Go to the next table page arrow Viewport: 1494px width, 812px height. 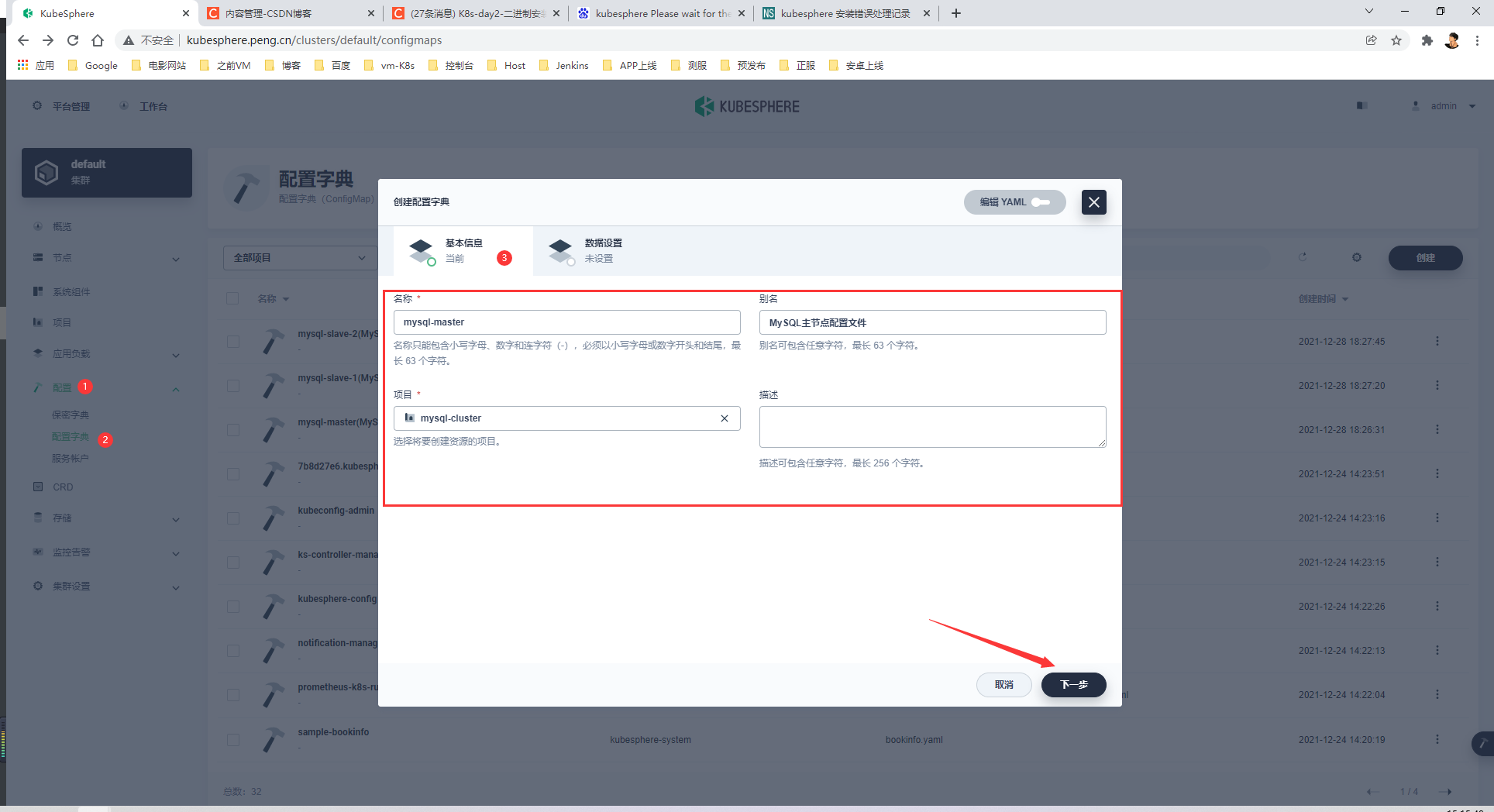[1445, 792]
